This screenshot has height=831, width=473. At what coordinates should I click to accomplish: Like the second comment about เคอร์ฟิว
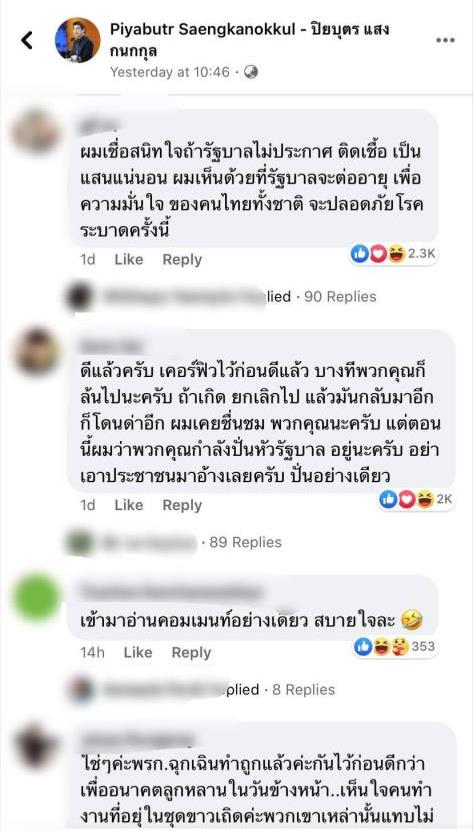click(129, 506)
